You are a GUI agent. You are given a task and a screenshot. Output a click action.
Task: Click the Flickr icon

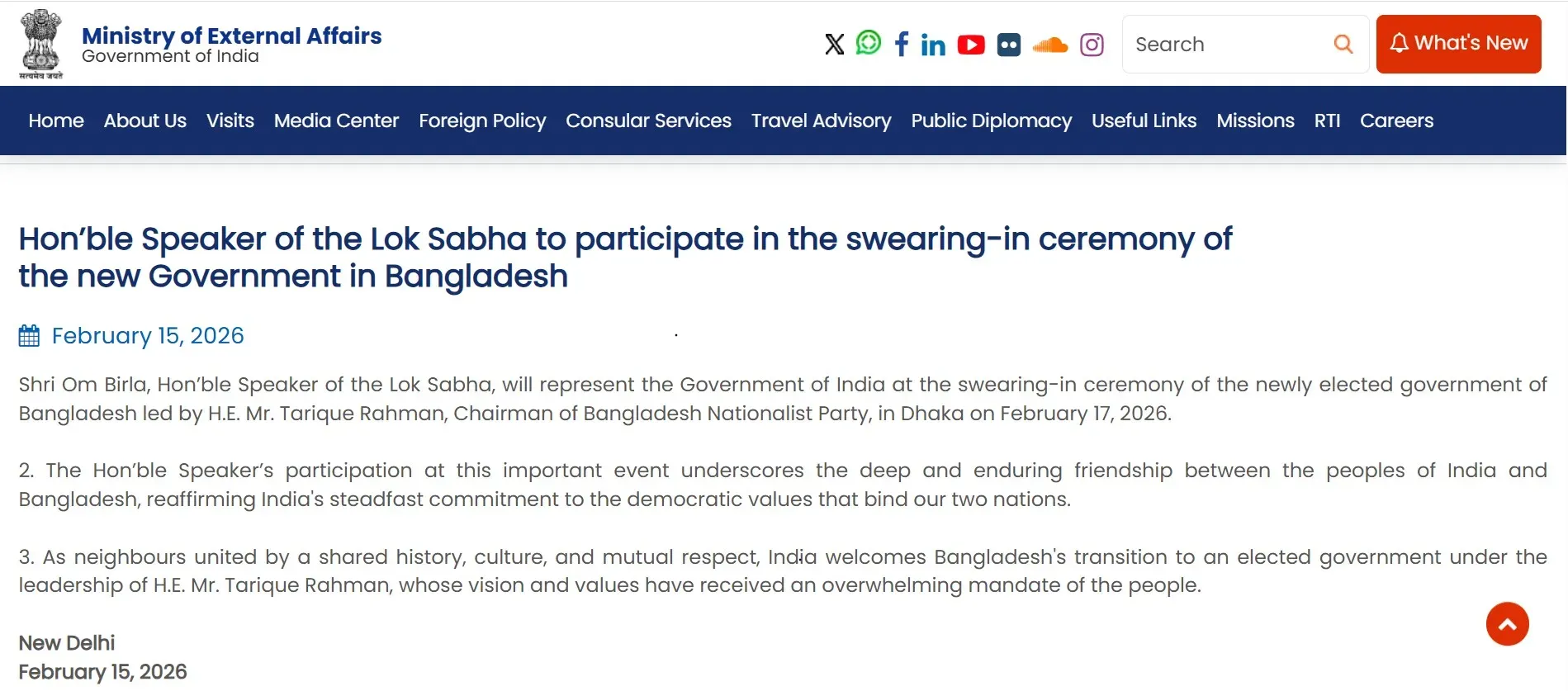coord(1008,45)
